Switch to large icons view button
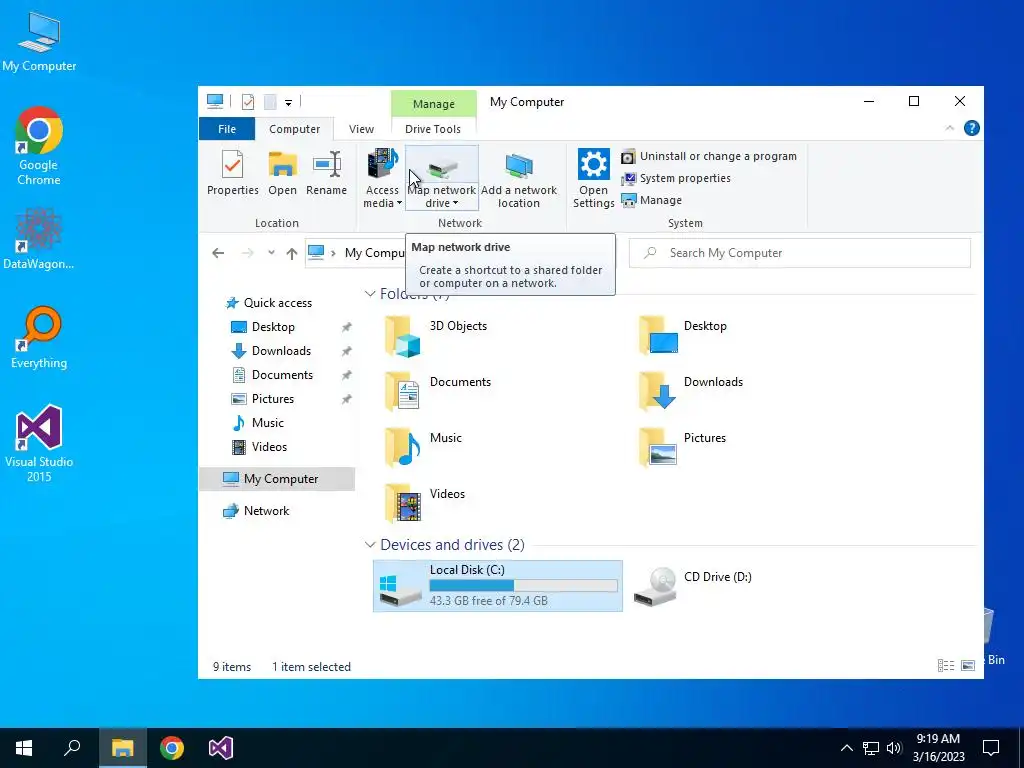1024x768 pixels. 968,665
